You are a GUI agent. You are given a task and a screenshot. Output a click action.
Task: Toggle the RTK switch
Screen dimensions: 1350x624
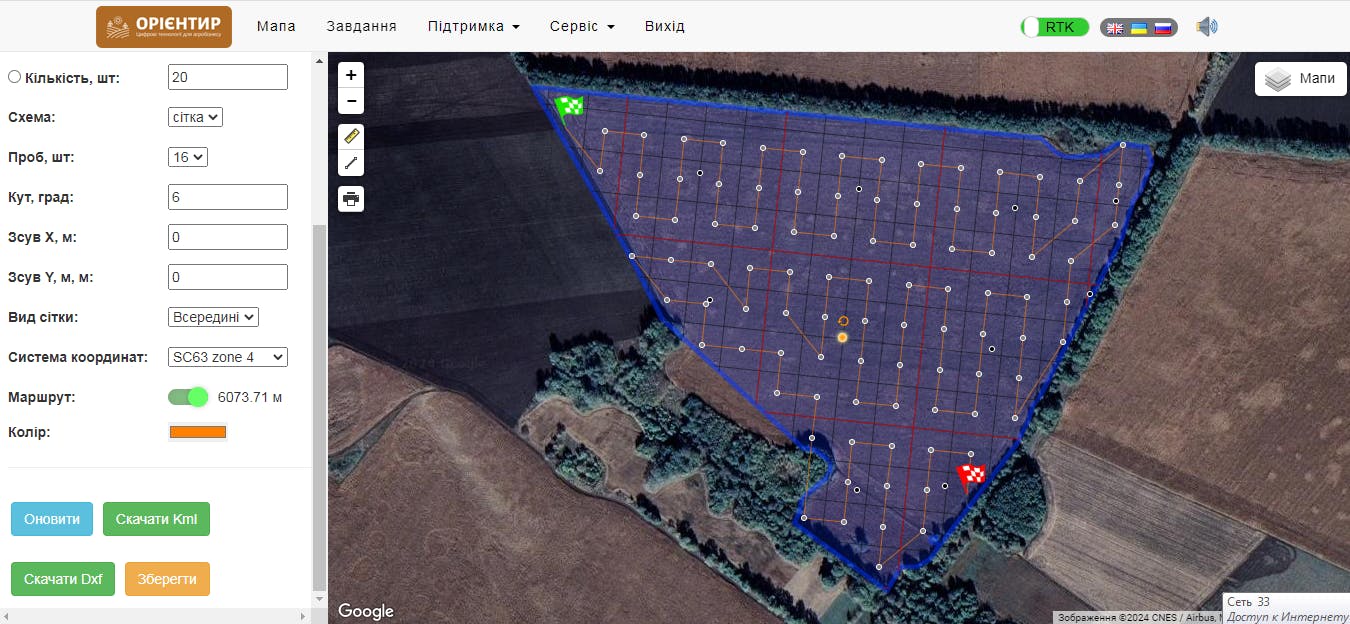coord(1054,27)
